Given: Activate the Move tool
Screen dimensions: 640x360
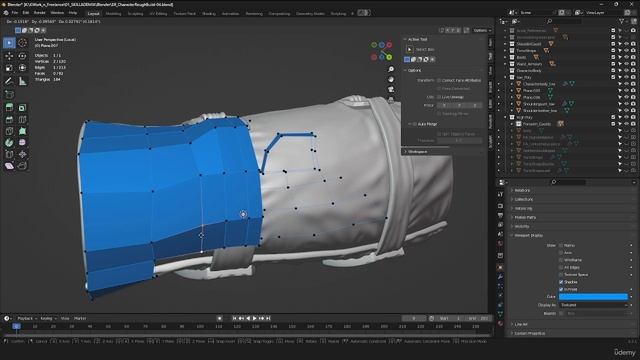Looking at the screenshot, I should click(9, 56).
